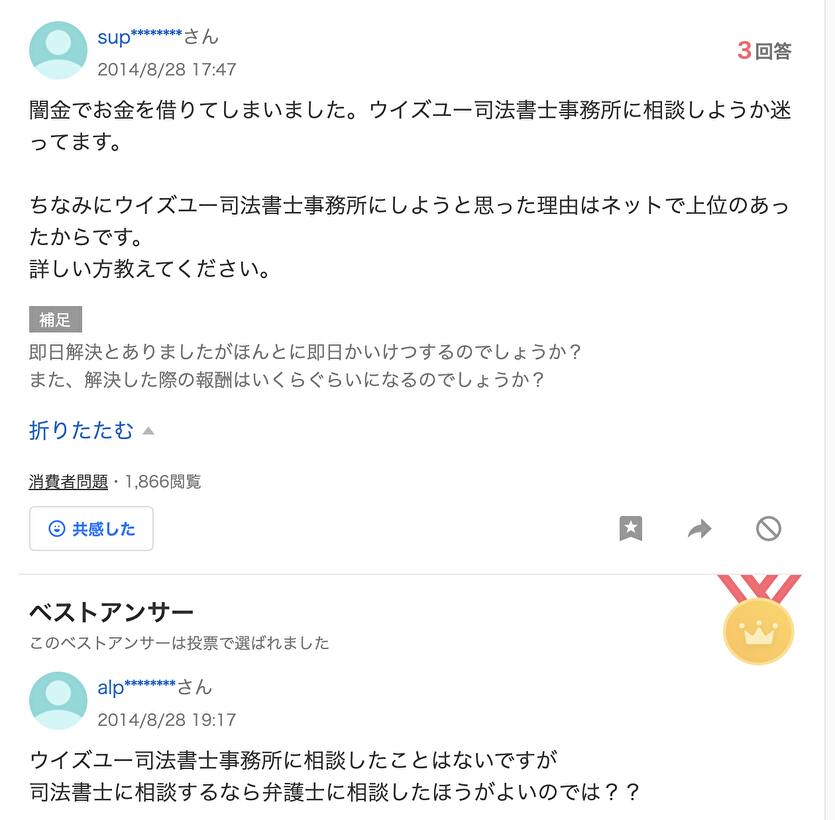Click the ベストアンサー heading
The width and height of the screenshot is (835, 820).
(x=111, y=612)
